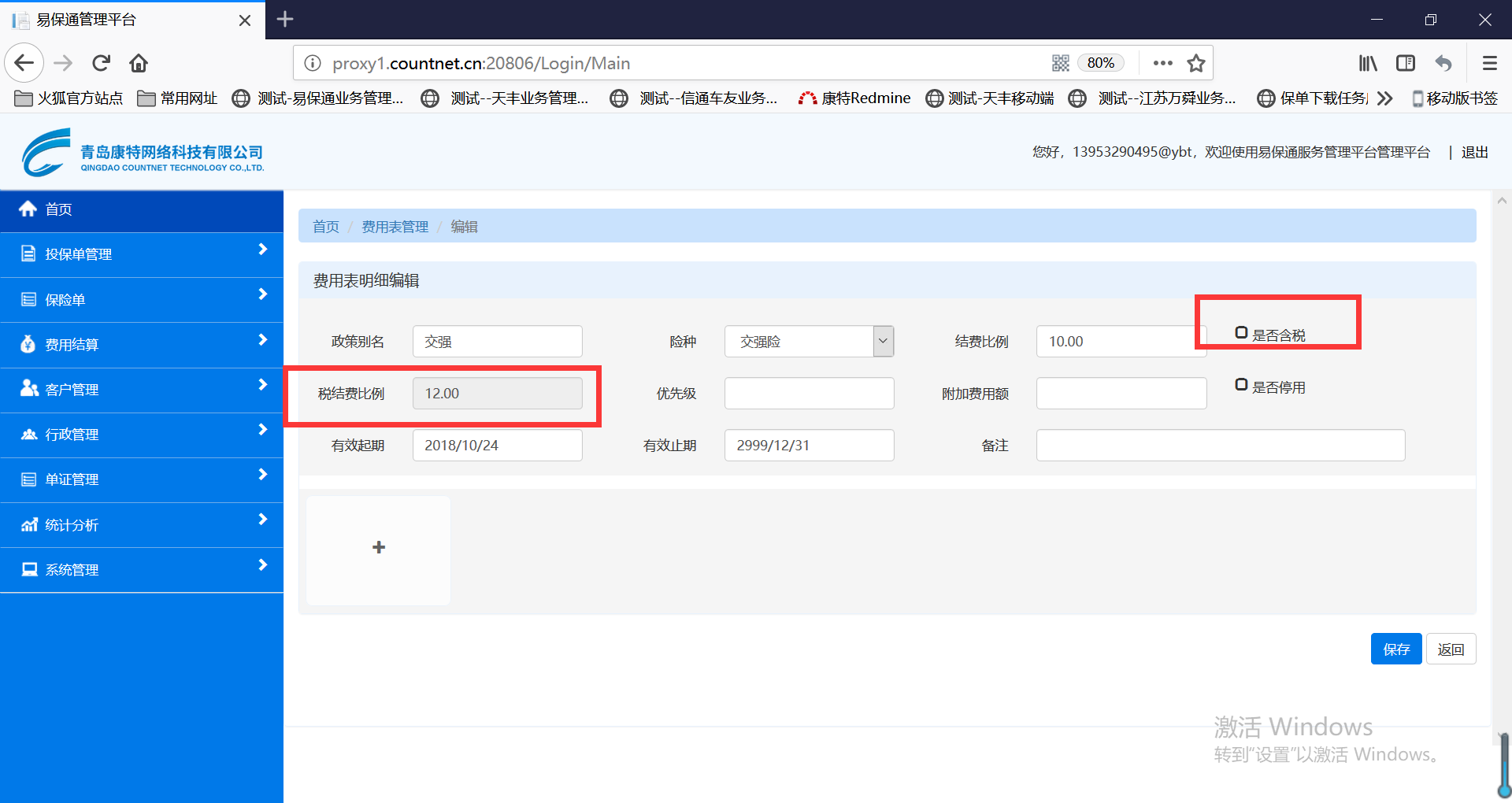The image size is (1512, 803).
Task: Reset the 80% zoom level badge
Action: click(x=1100, y=63)
